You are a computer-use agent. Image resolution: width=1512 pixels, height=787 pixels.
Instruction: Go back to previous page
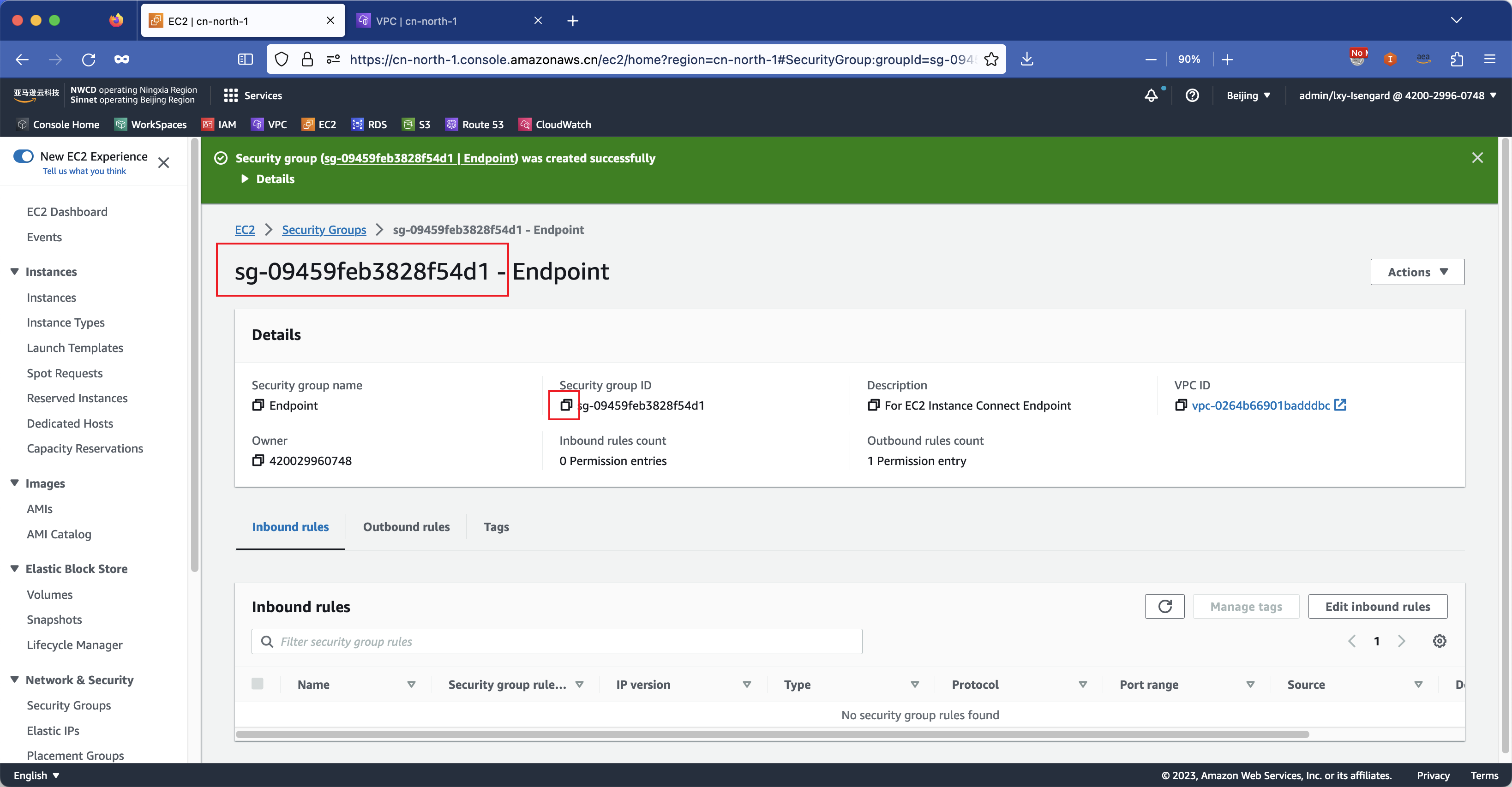(22, 59)
